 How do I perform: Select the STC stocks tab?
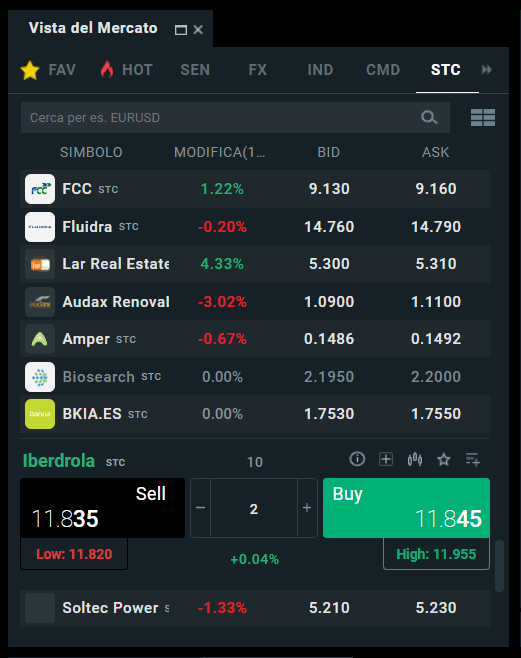click(x=445, y=70)
